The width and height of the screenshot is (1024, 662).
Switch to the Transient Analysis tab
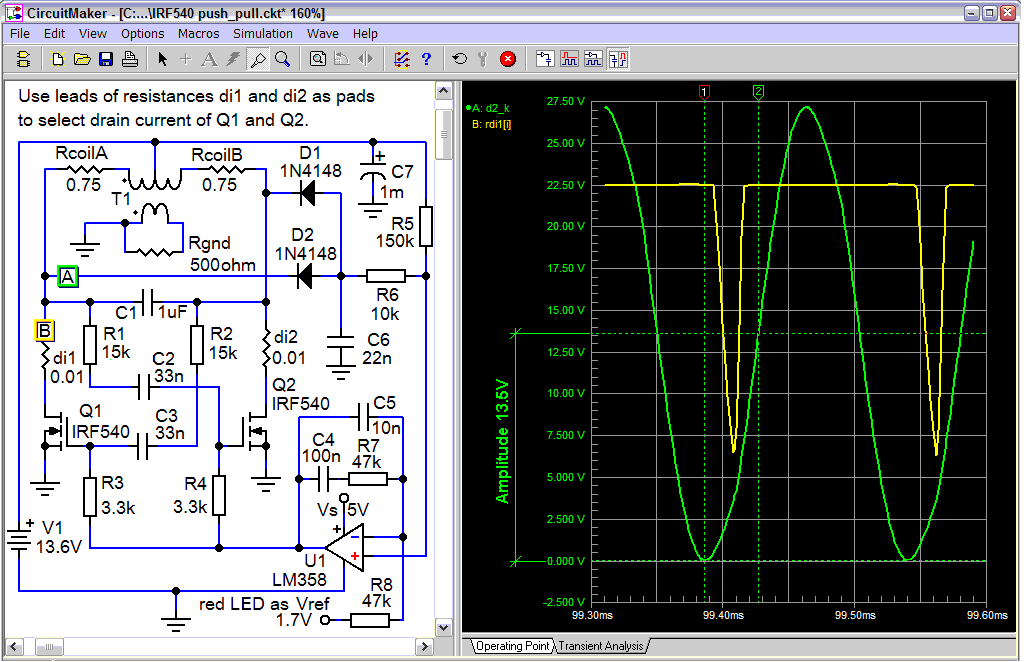pyautogui.click(x=600, y=646)
